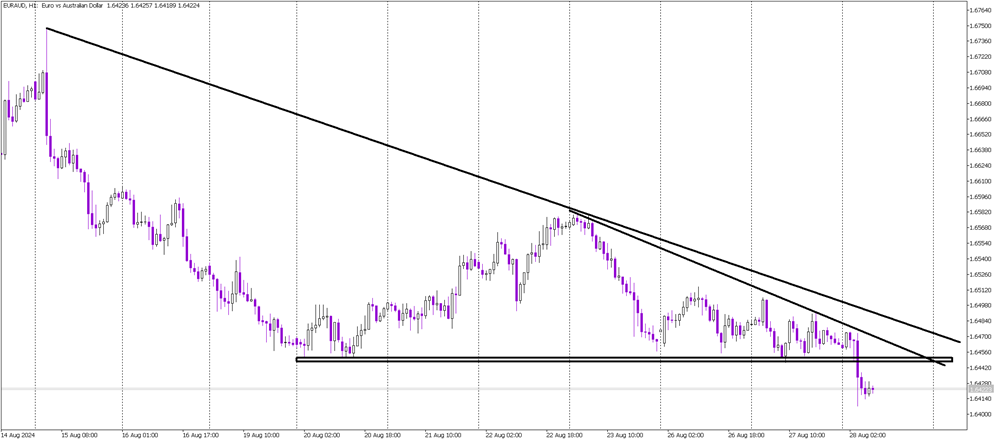
Task: Click the 1.65540 price axis label
Action: (x=980, y=243)
